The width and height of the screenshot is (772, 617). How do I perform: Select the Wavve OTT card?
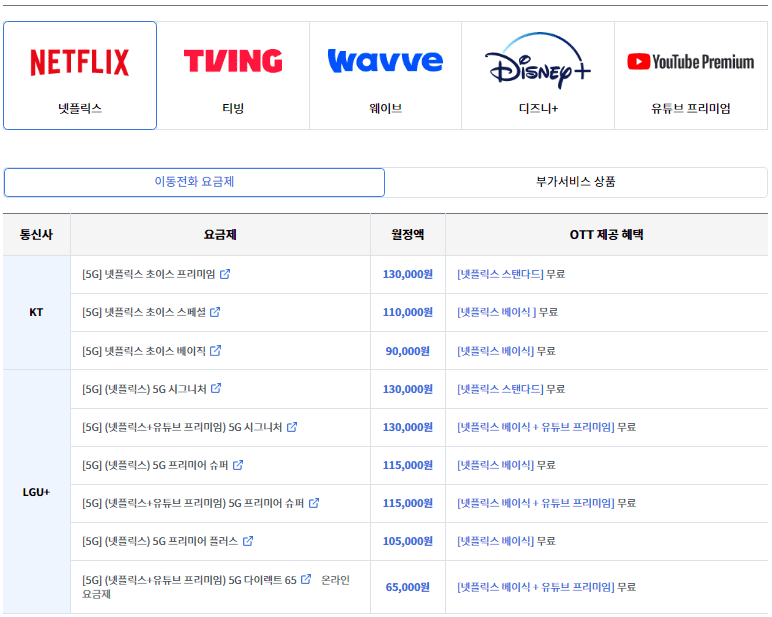coord(386,75)
